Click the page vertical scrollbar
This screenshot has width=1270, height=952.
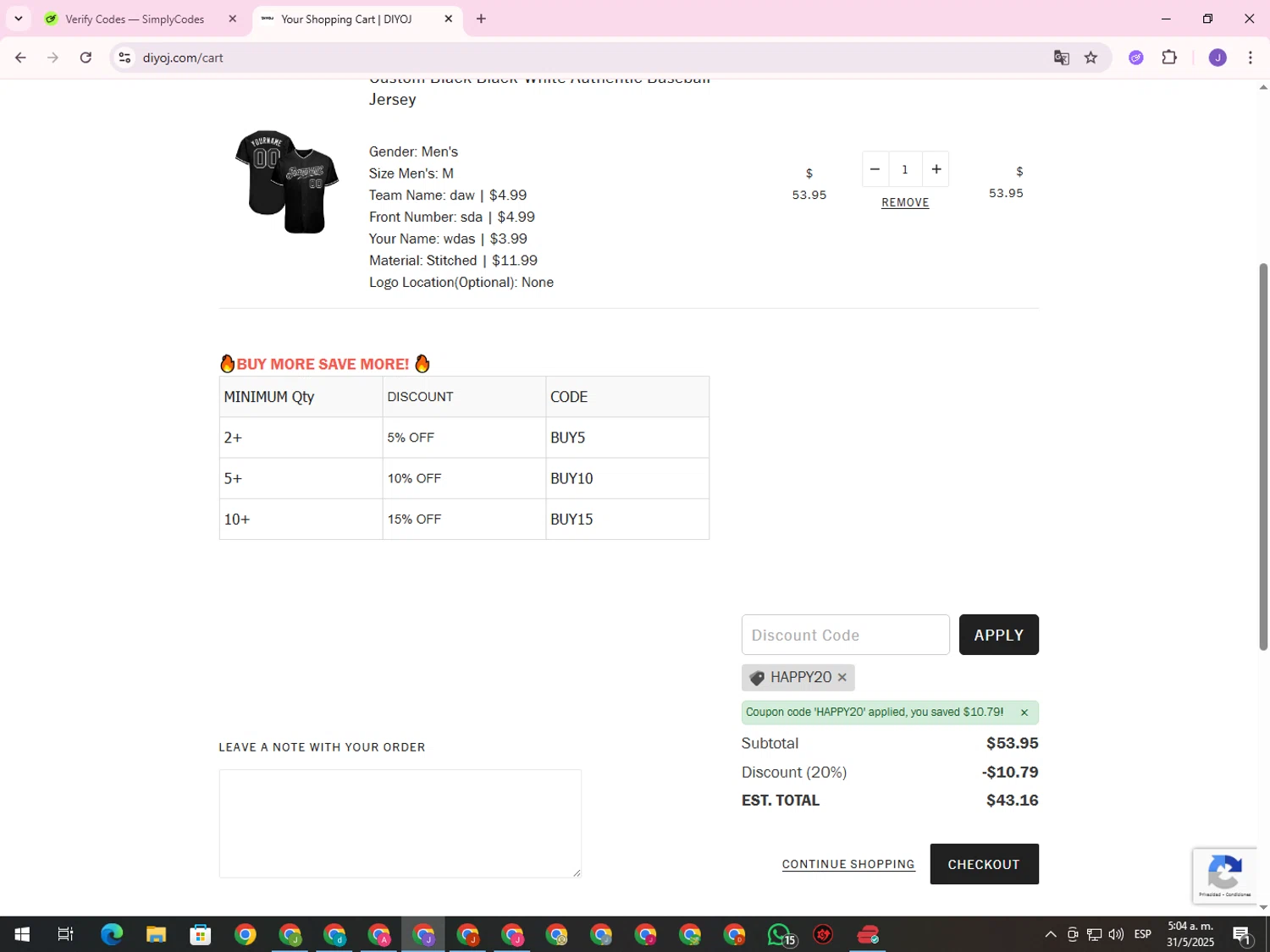[1263, 457]
